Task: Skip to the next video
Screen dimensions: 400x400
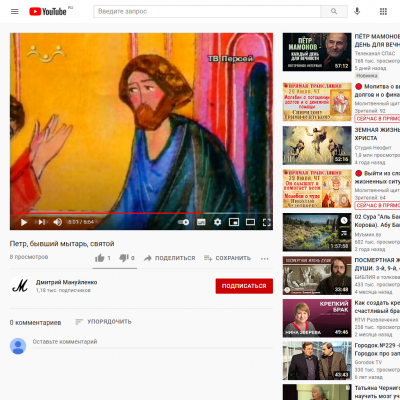Action: [42, 222]
